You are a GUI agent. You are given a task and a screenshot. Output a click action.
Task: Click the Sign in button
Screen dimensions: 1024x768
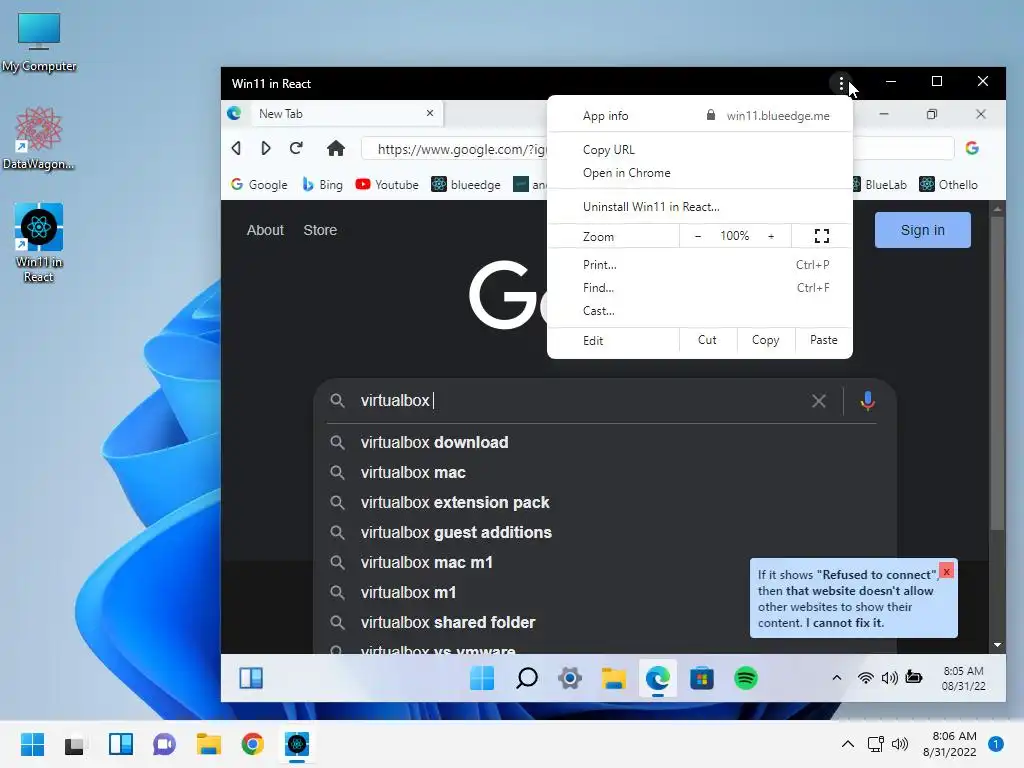[x=922, y=230]
